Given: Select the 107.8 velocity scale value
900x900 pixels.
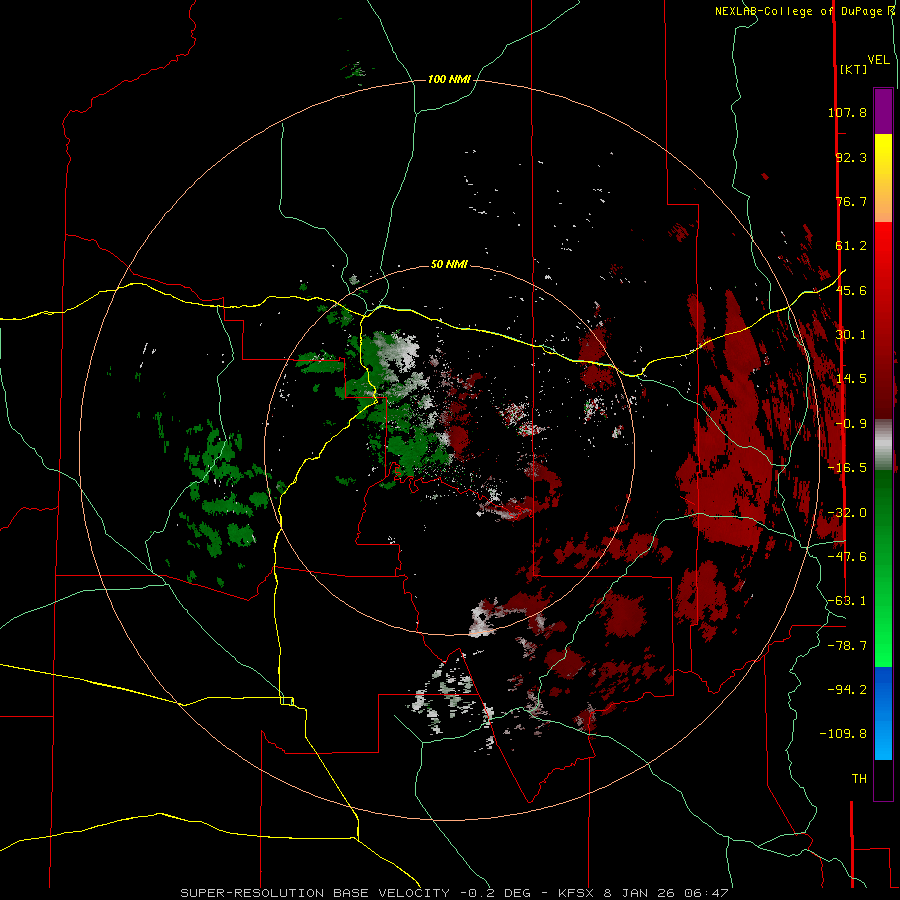Looking at the screenshot, I should tap(847, 112).
